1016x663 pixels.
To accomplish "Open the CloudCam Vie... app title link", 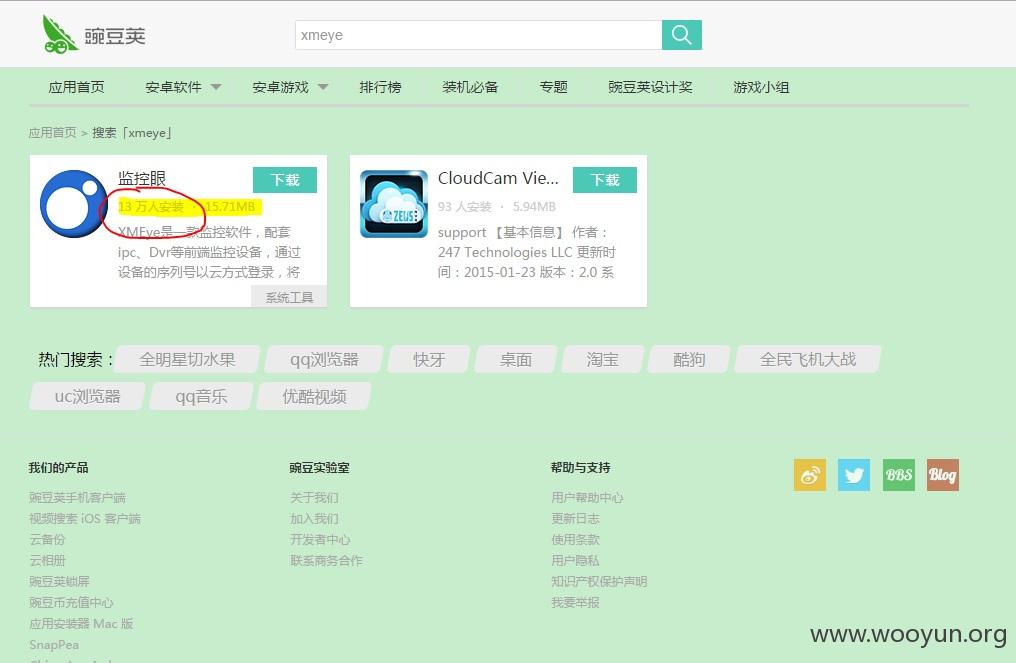I will pos(498,178).
